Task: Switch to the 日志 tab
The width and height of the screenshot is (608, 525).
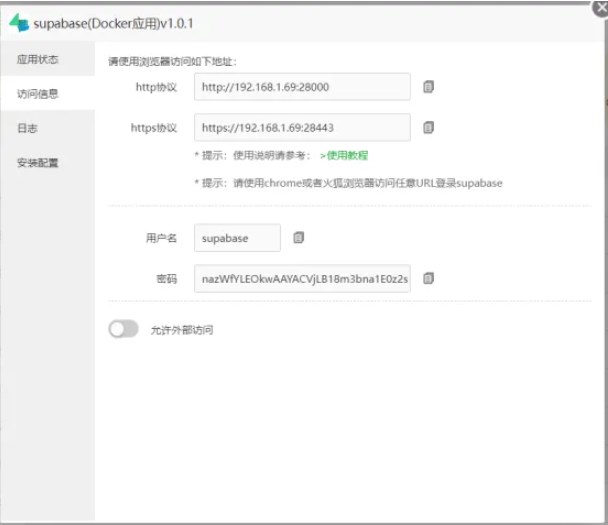Action: tap(48, 128)
